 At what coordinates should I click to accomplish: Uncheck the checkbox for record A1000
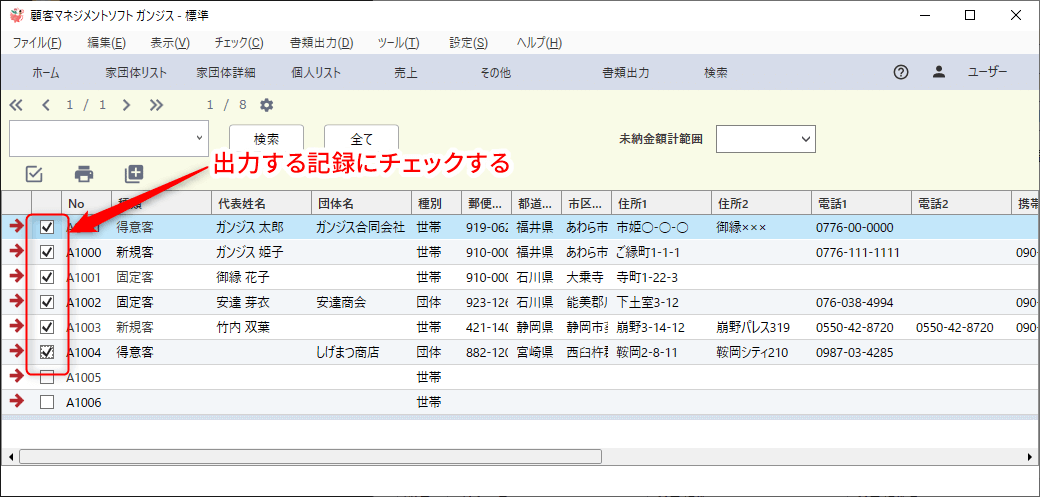tap(47, 252)
